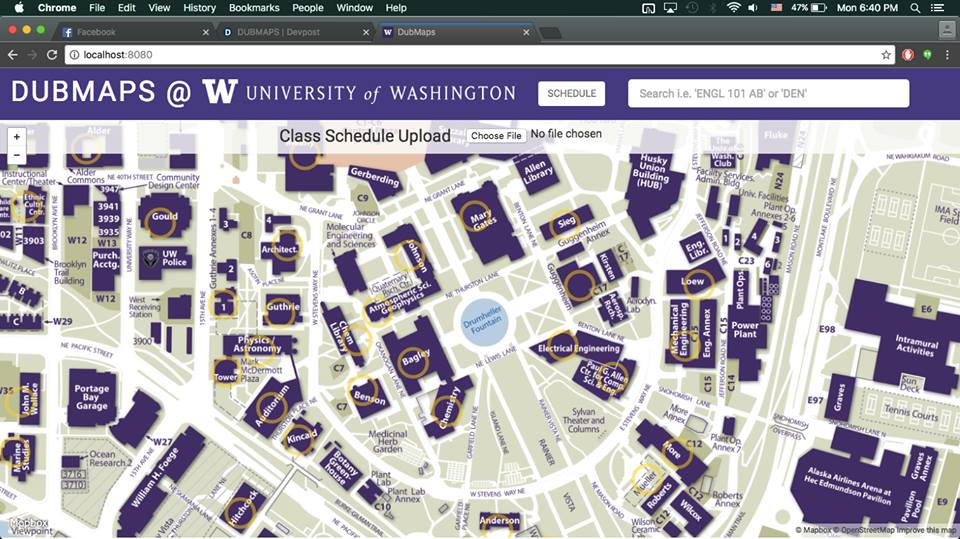The width and height of the screenshot is (960, 539).
Task: Click Choose File to upload schedule
Action: coord(497,135)
